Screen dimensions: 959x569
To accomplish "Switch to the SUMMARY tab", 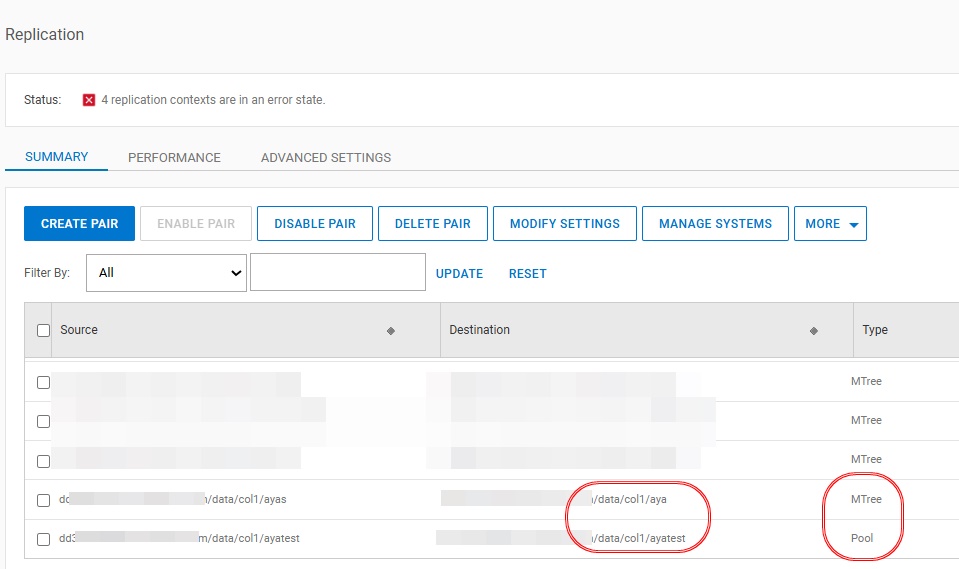I will (56, 157).
